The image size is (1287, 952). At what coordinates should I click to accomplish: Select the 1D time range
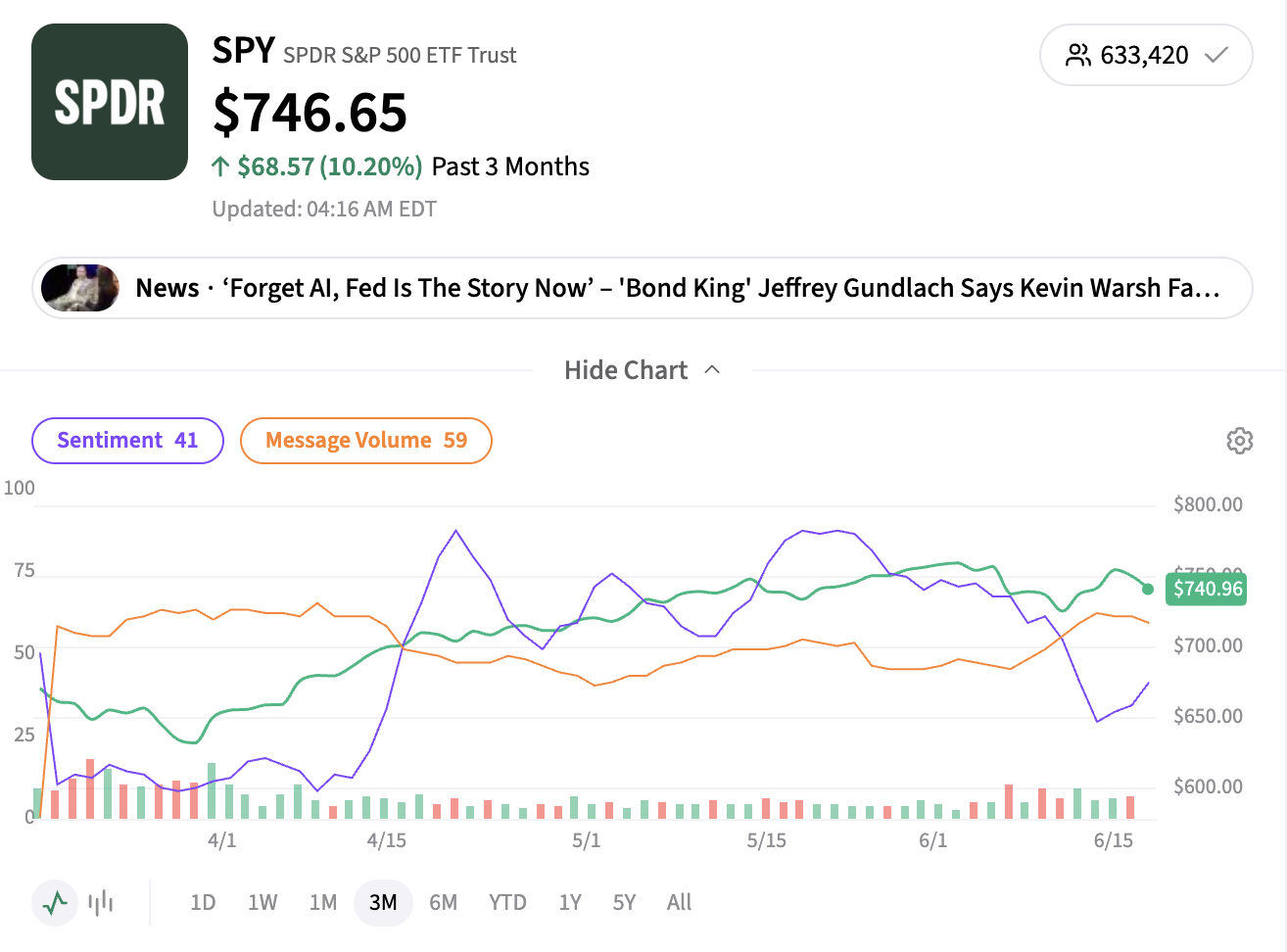point(203,902)
